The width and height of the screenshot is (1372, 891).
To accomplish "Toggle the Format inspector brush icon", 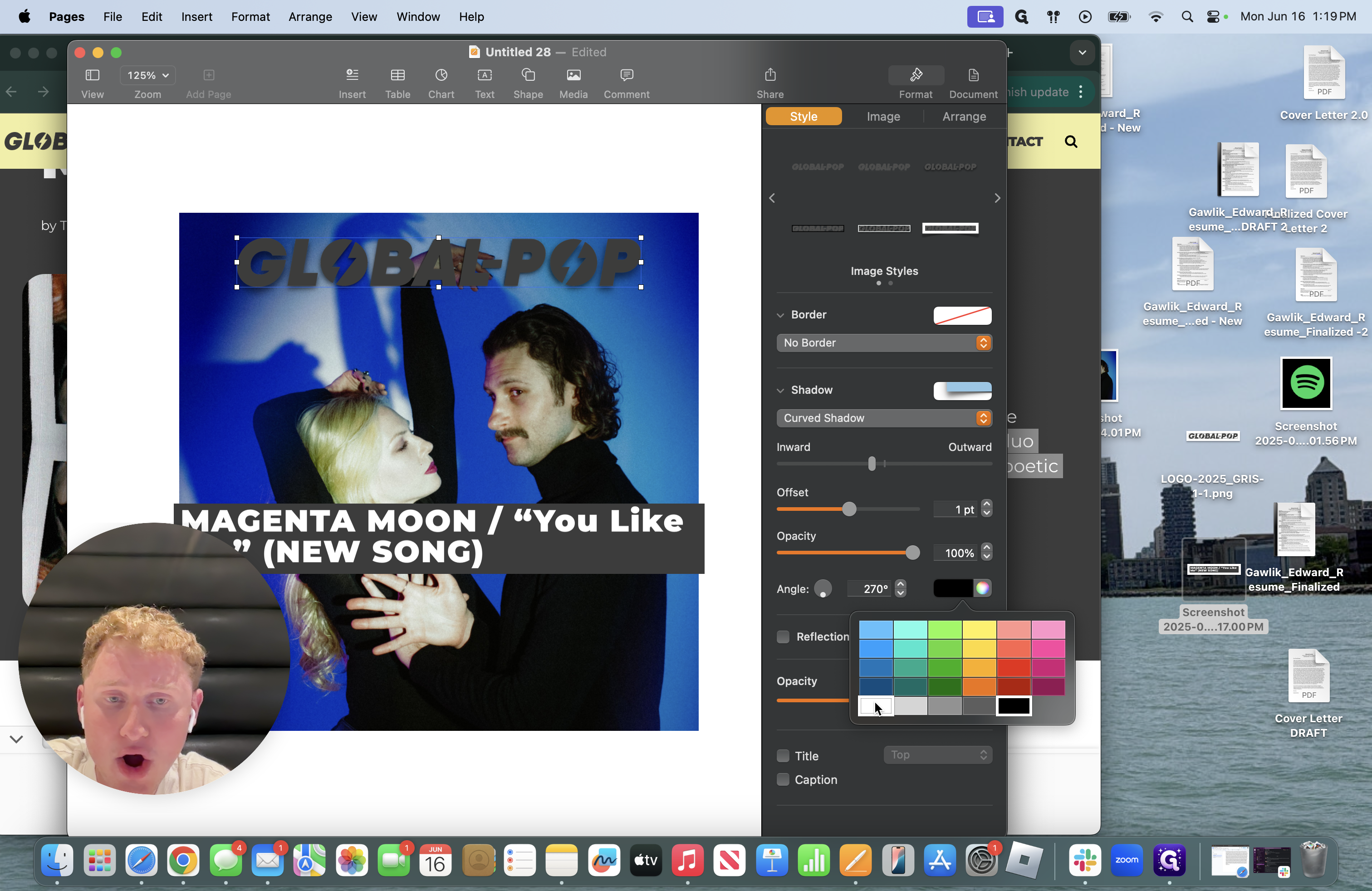I will coord(916,75).
